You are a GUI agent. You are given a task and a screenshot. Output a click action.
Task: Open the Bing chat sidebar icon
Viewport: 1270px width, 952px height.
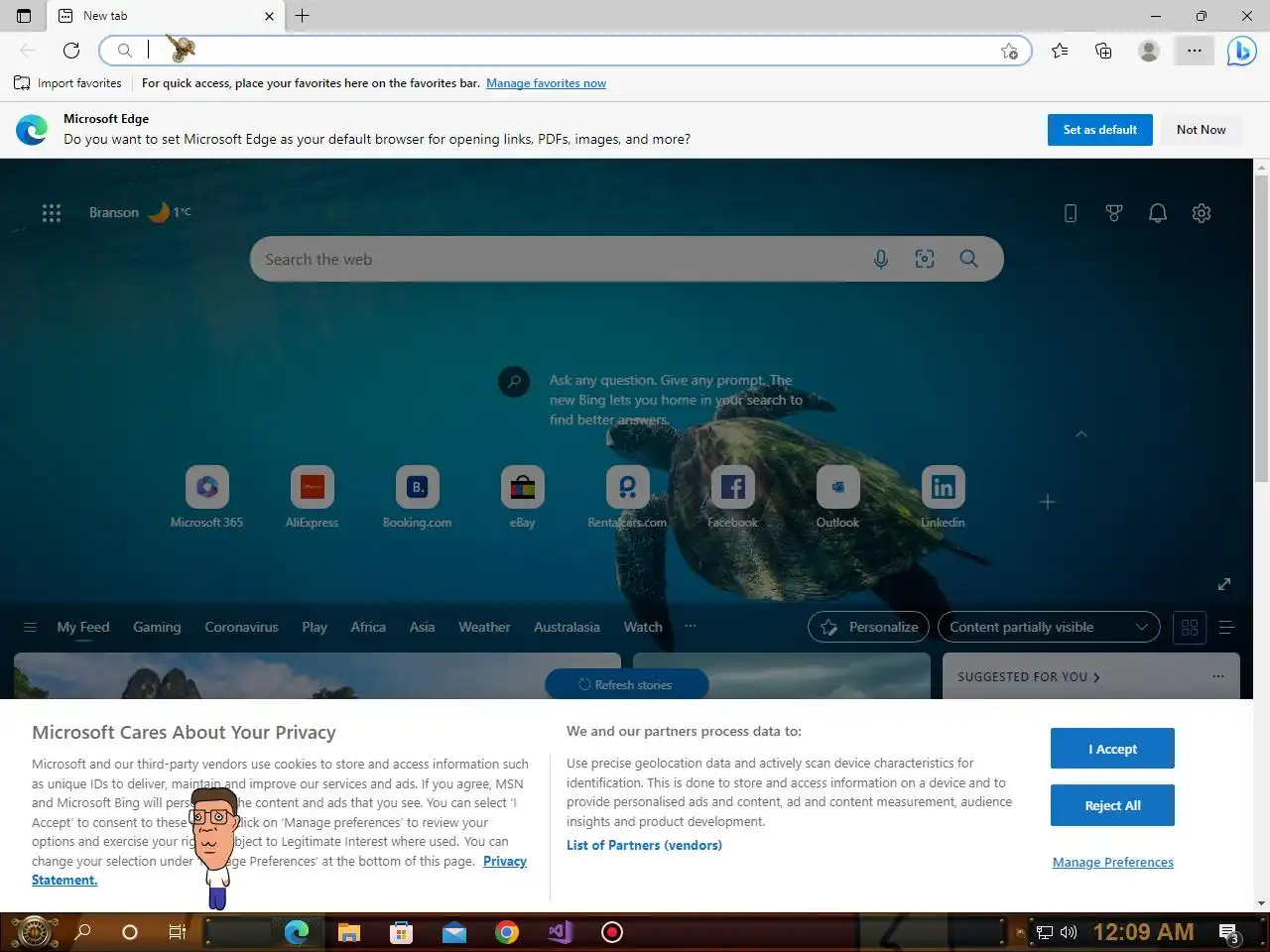pyautogui.click(x=1241, y=51)
